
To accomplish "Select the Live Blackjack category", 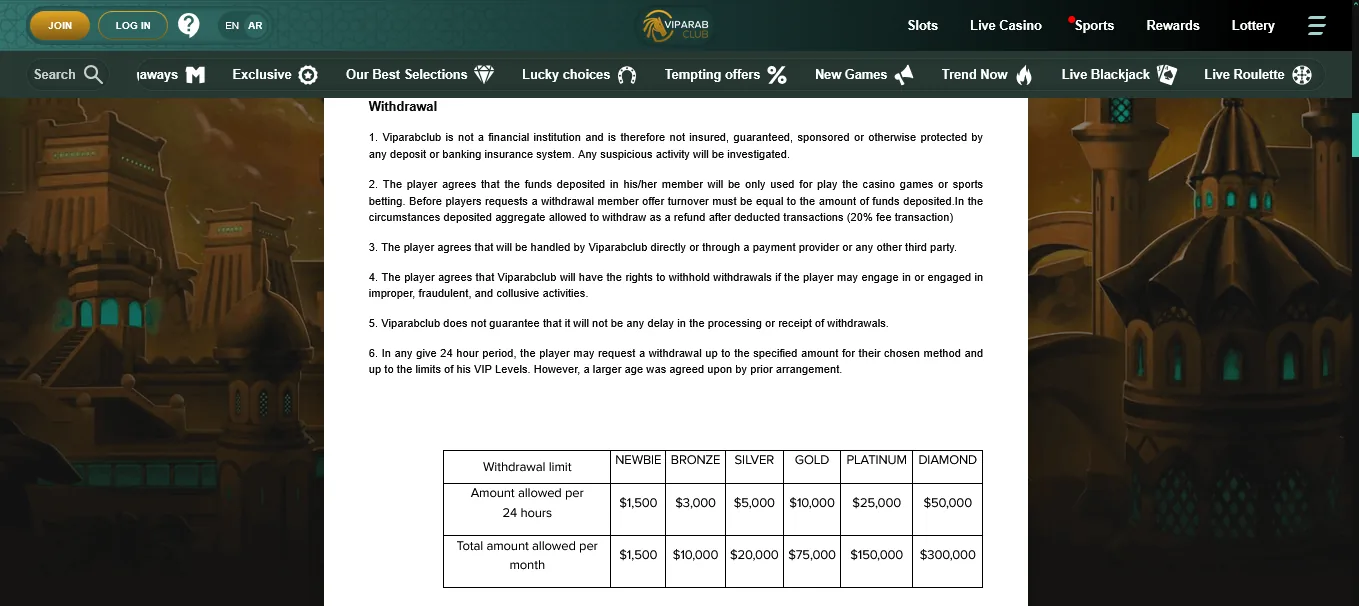I will 1119,75.
